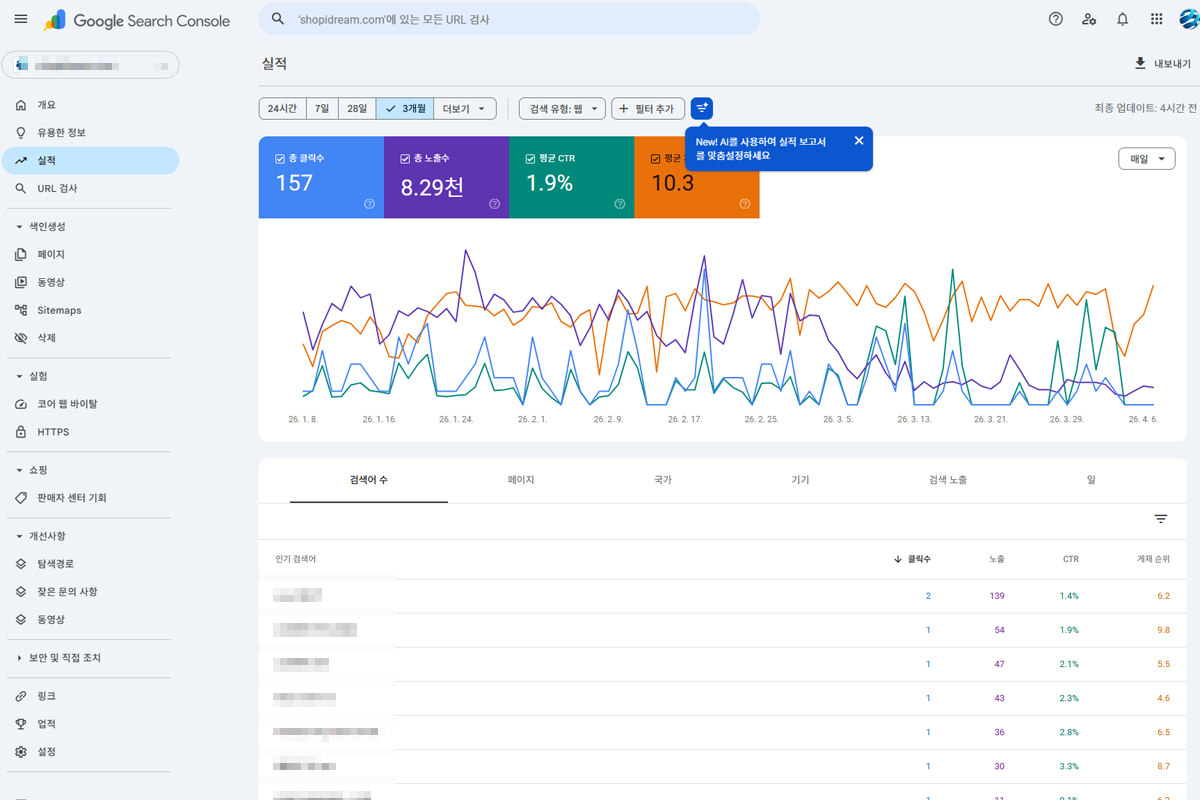The height and width of the screenshot is (800, 1200).
Task: Uncheck the 평균 CTR metric card
Action: coord(531,158)
